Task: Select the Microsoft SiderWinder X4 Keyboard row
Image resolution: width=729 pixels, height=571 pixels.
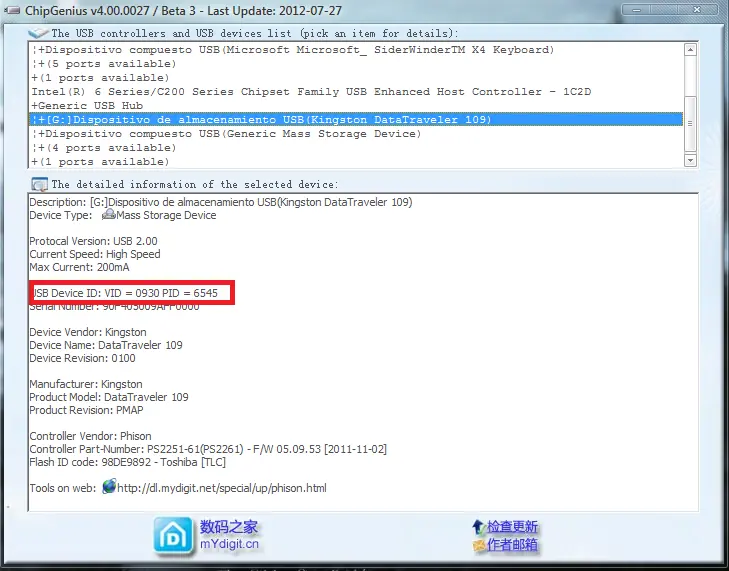Action: tap(356, 50)
